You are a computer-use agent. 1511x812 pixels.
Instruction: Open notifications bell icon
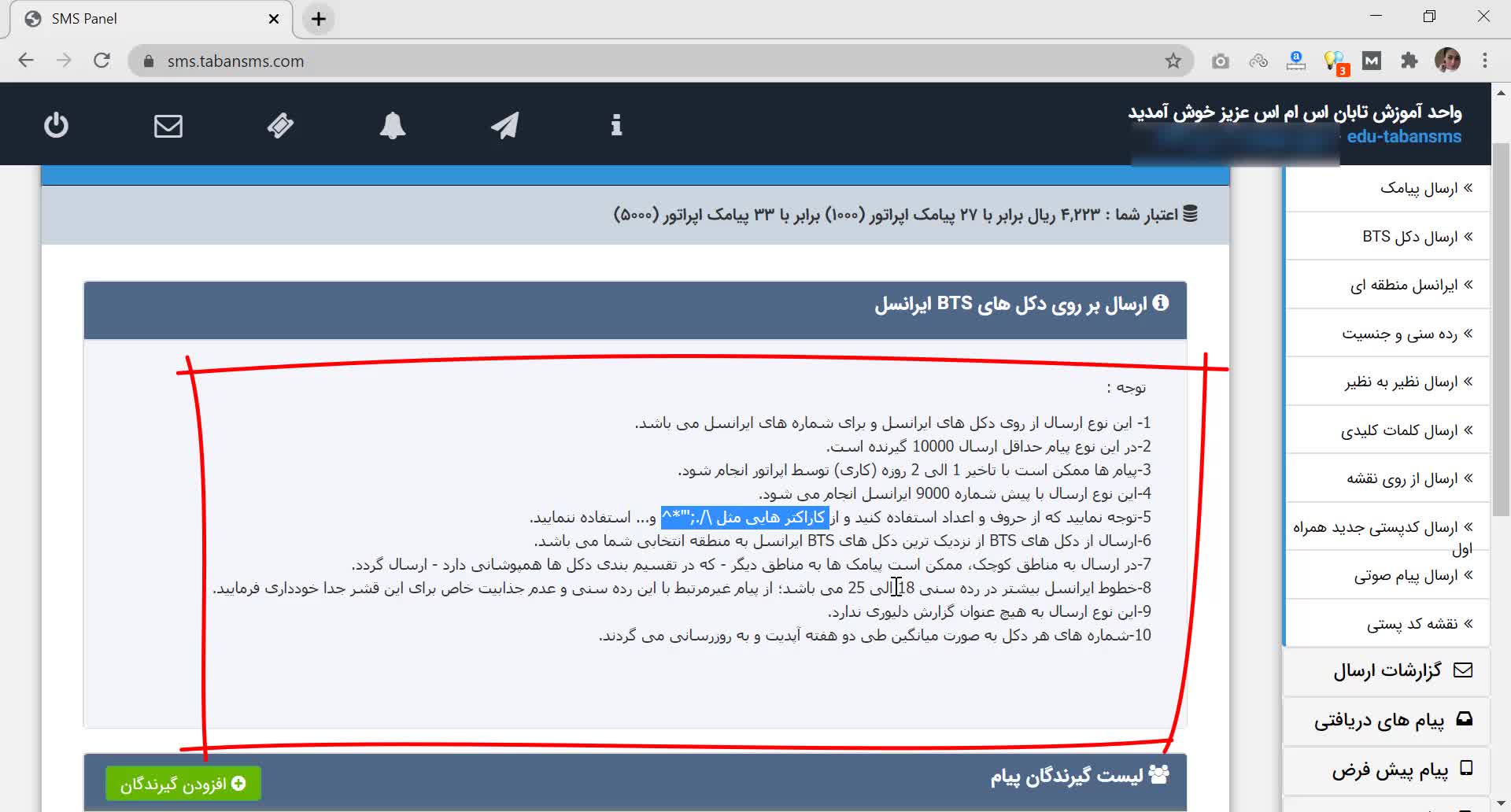click(393, 125)
